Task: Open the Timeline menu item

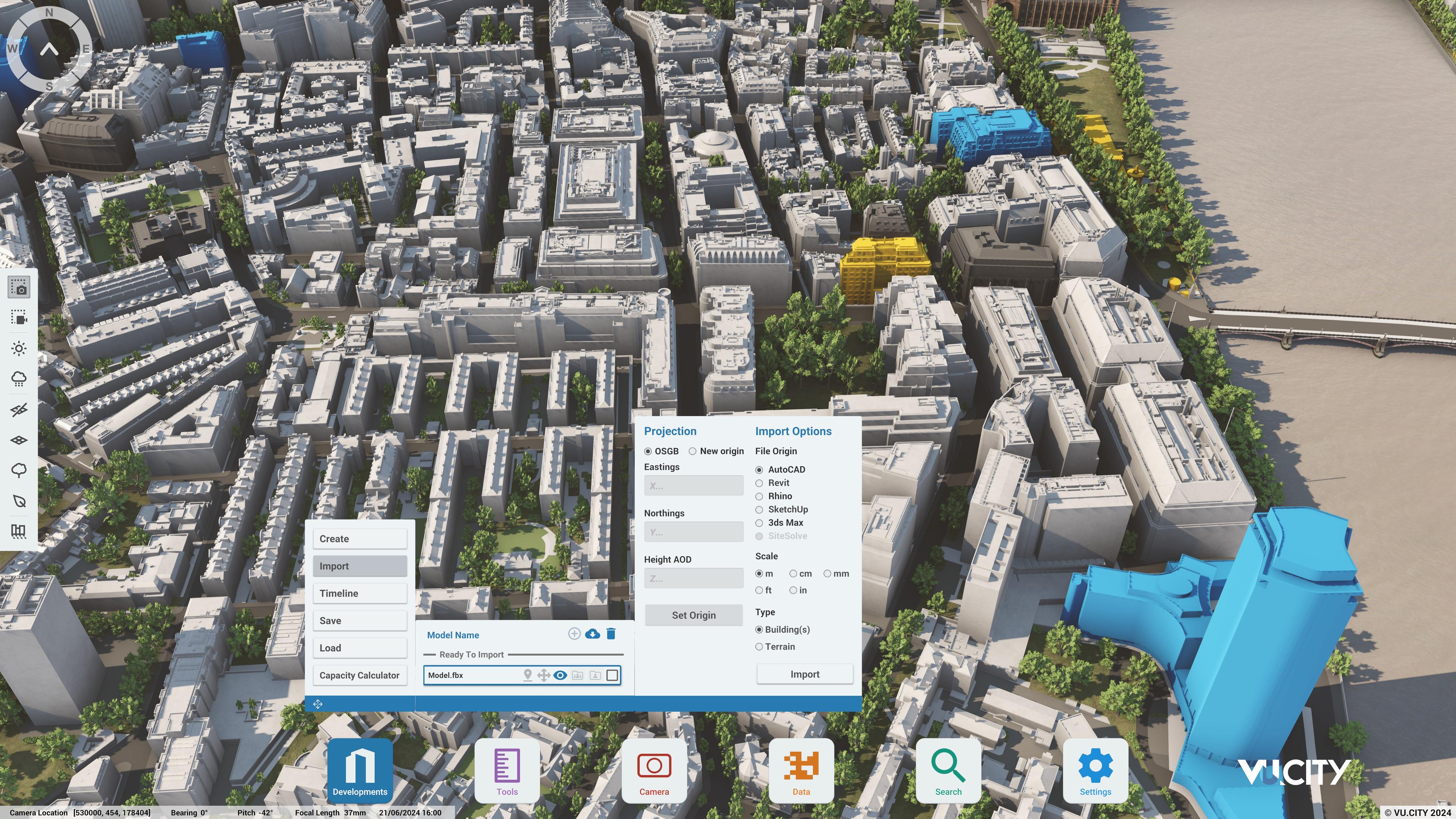Action: coord(359,593)
